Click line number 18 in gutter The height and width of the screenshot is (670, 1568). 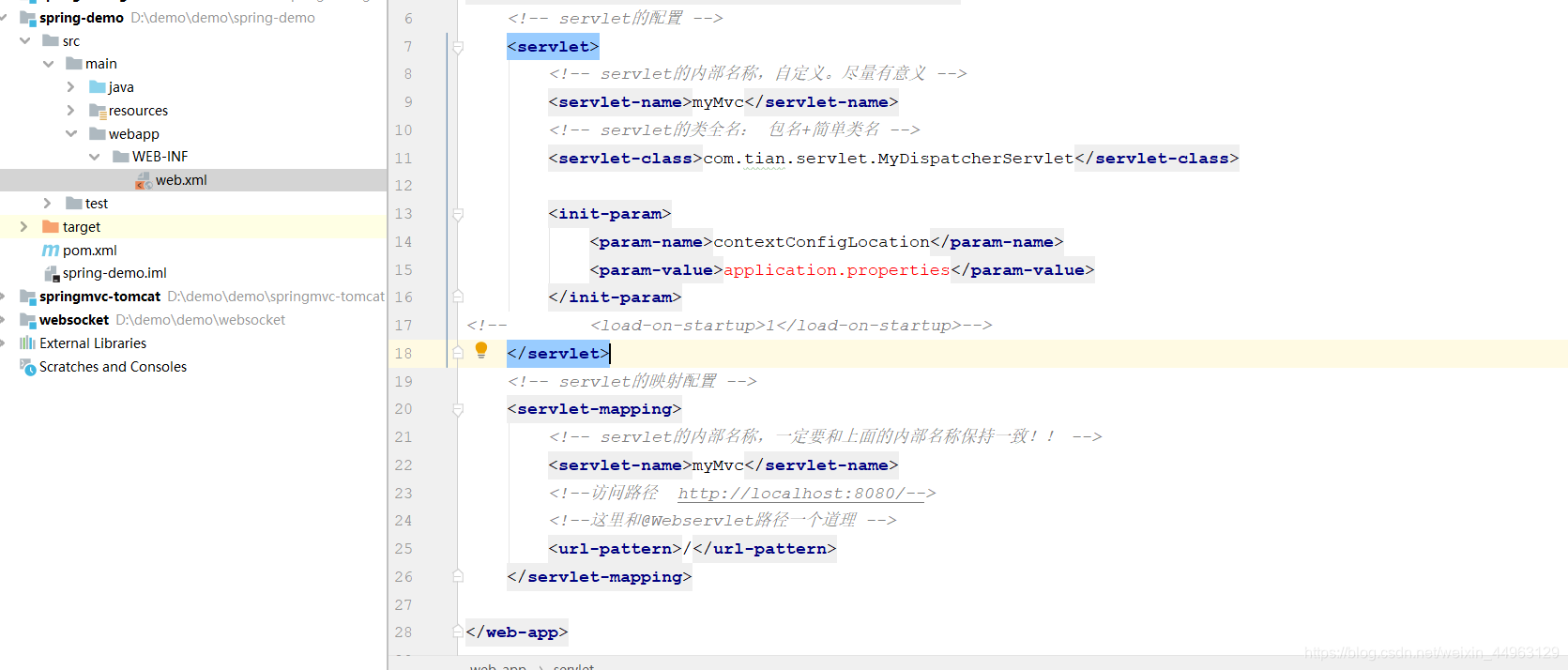403,353
